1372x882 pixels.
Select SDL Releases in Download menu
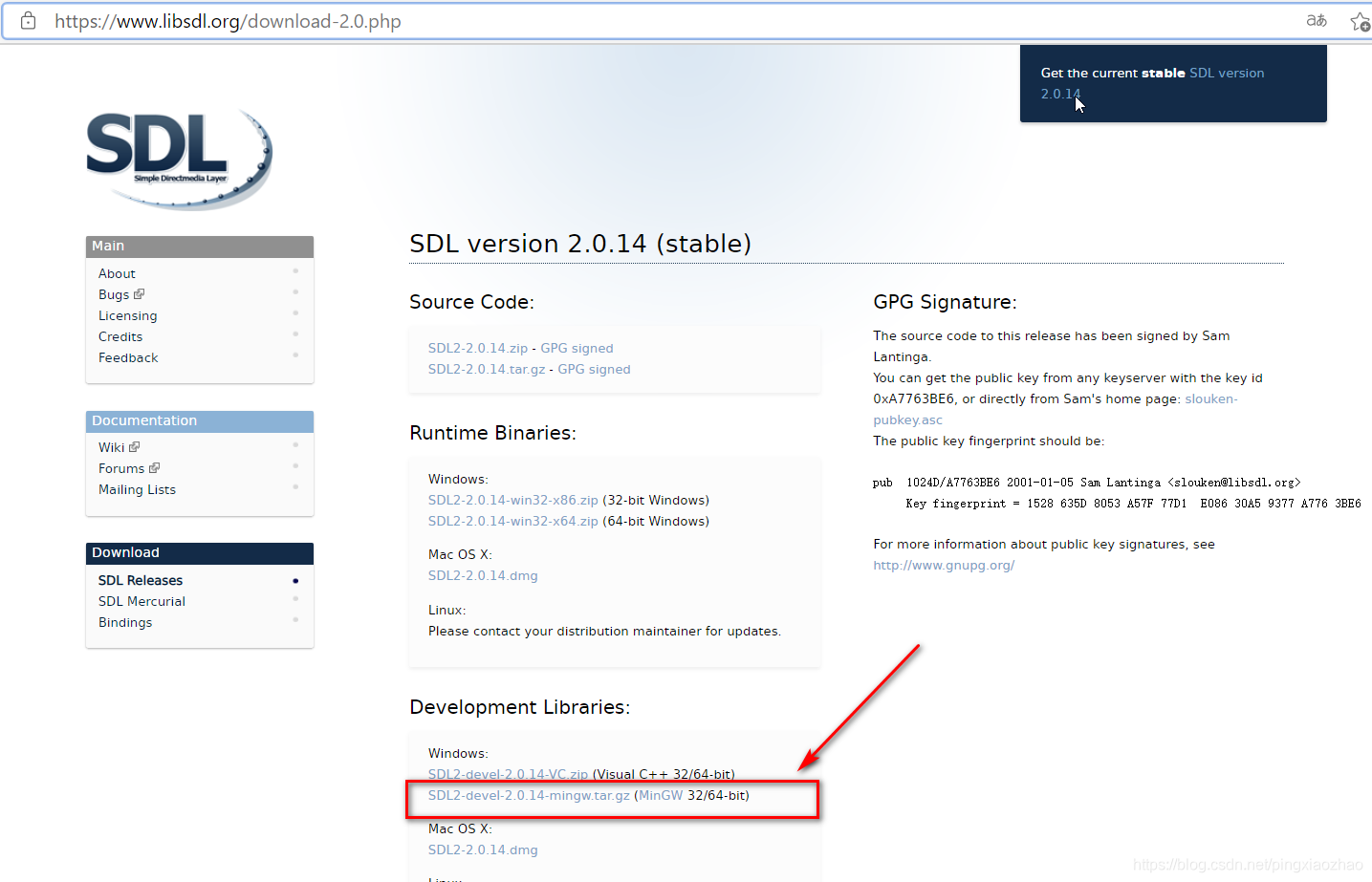(x=141, y=580)
